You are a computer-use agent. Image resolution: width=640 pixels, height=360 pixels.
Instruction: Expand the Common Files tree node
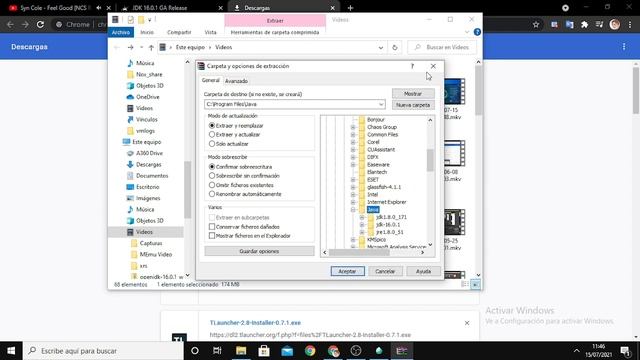(353, 134)
